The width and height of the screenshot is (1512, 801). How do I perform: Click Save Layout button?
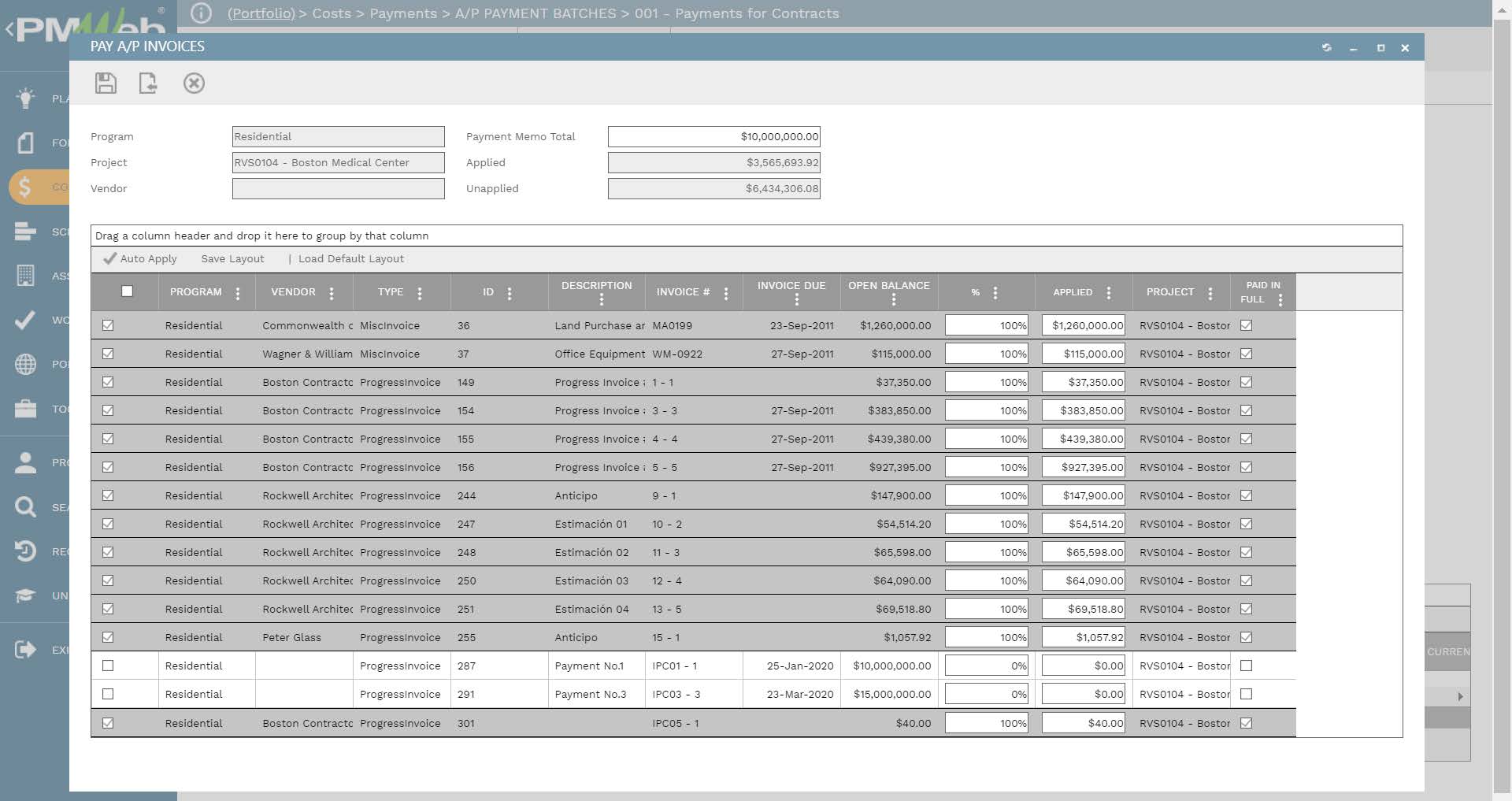tap(232, 258)
